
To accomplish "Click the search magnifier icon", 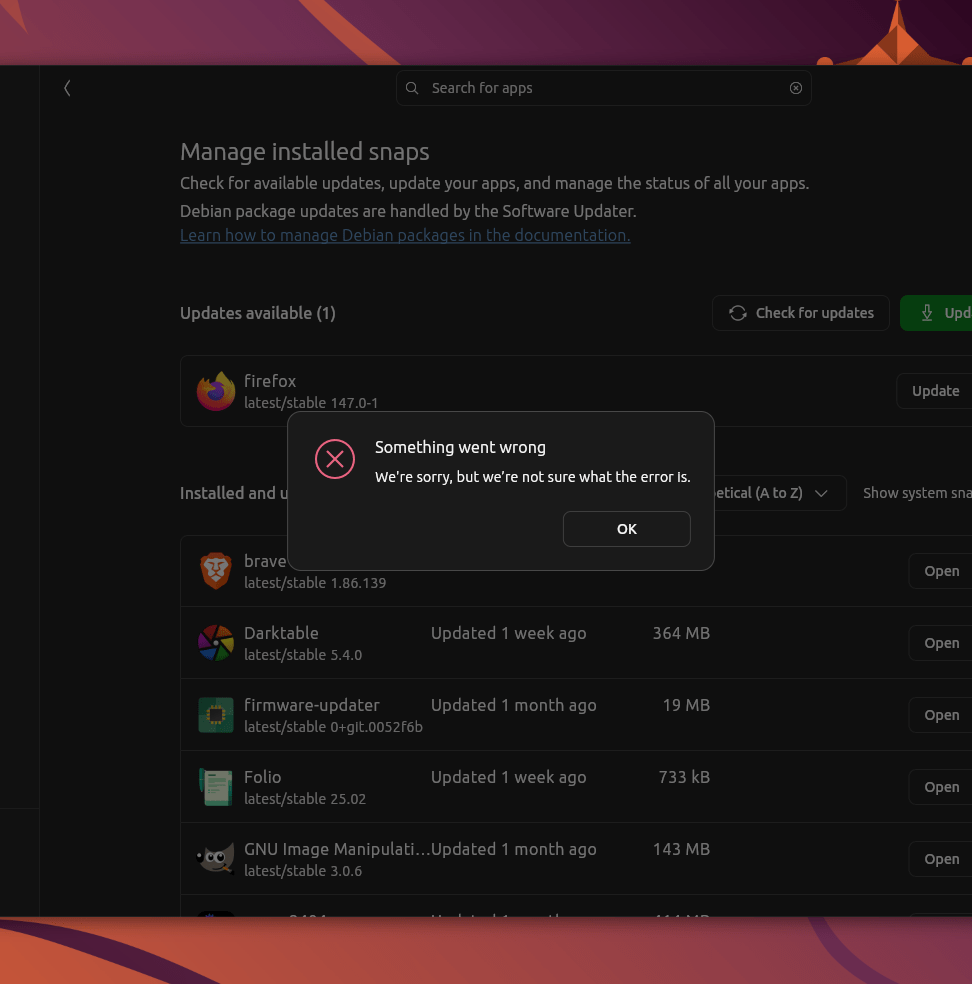I will point(412,88).
